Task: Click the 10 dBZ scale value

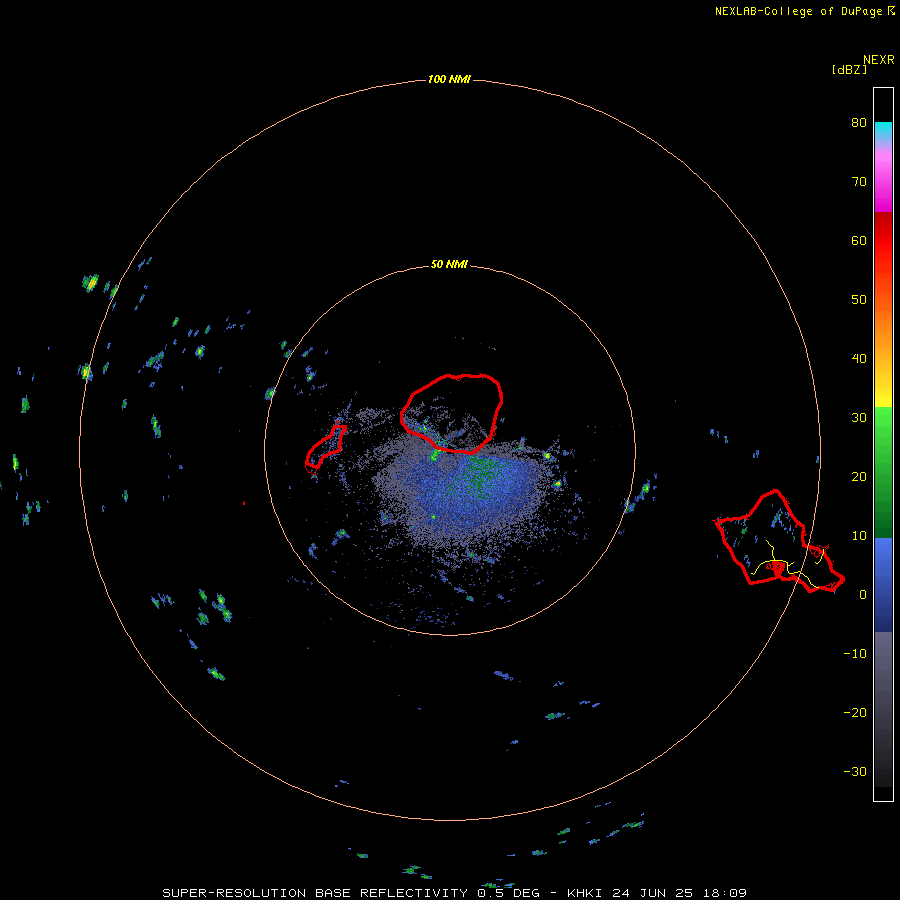Action: 859,536
